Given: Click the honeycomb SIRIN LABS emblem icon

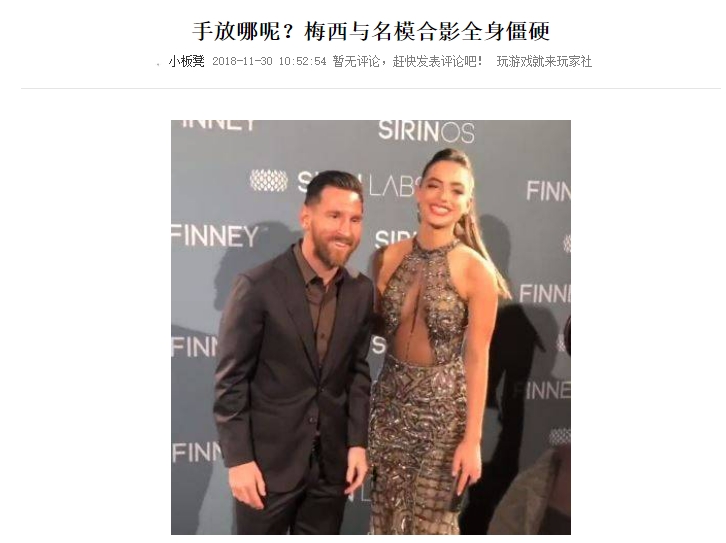Looking at the screenshot, I should pyautogui.click(x=269, y=180).
